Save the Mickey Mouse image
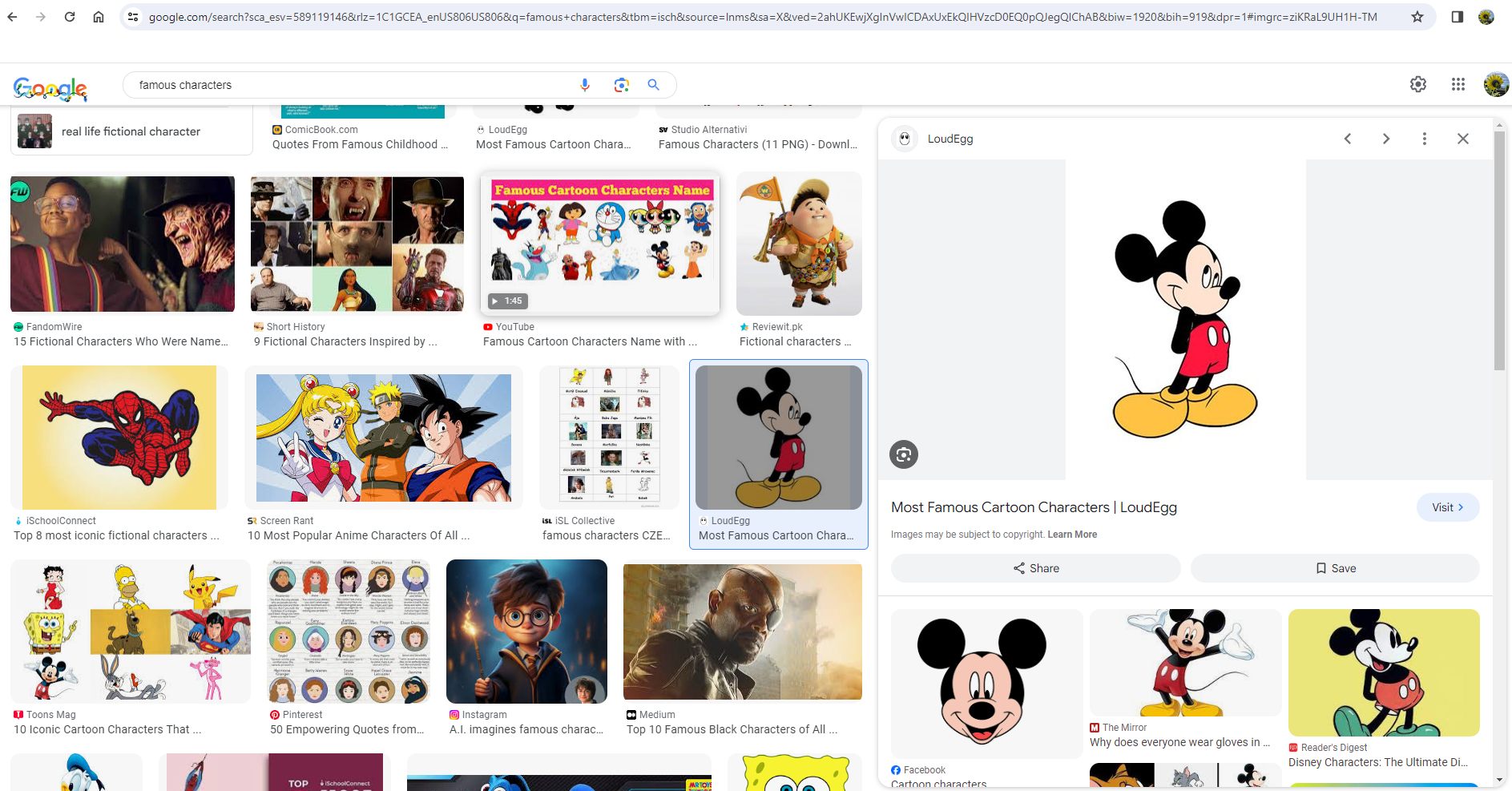The width and height of the screenshot is (1512, 791). click(1335, 568)
